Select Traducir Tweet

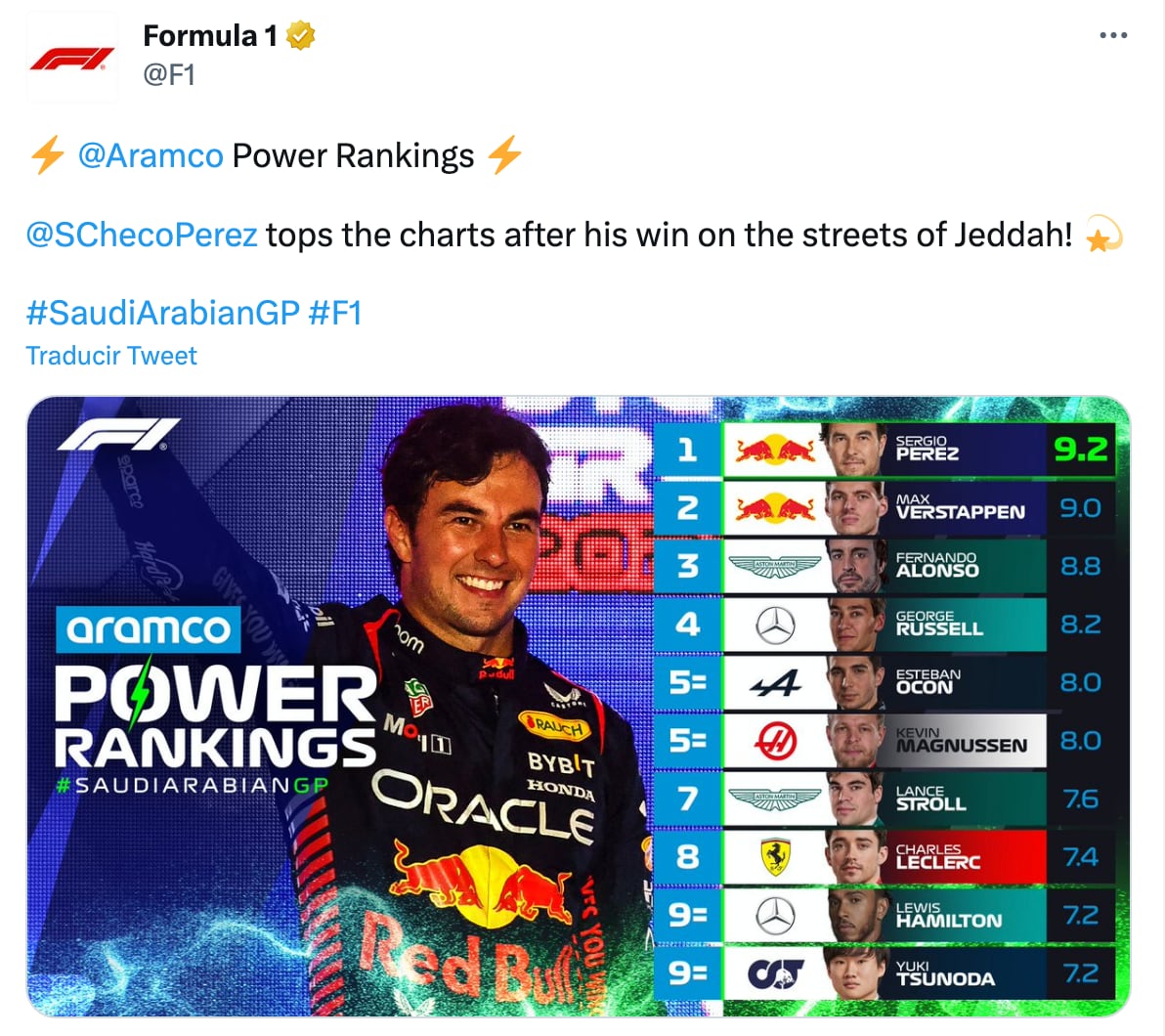point(110,356)
